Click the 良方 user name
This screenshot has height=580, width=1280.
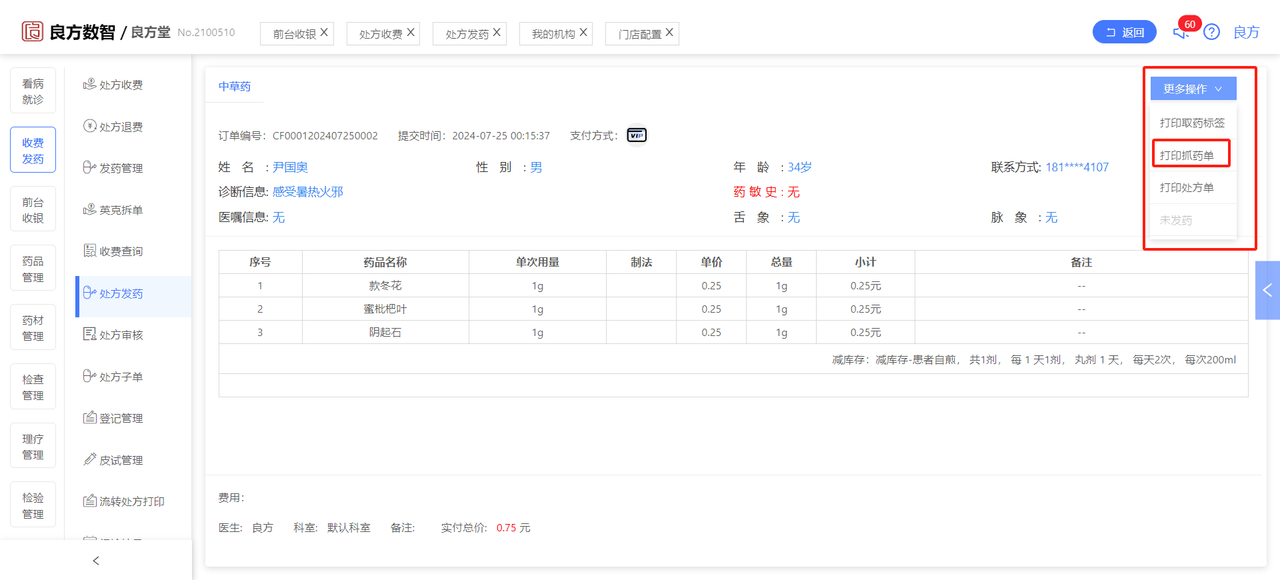1246,32
